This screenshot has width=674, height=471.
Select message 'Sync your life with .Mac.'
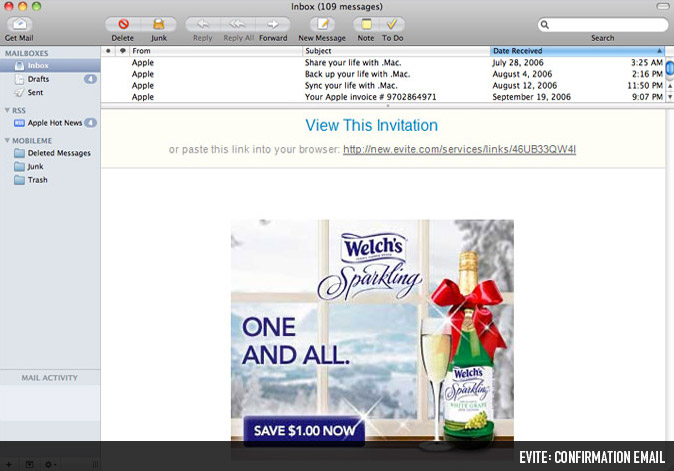[x=383, y=86]
